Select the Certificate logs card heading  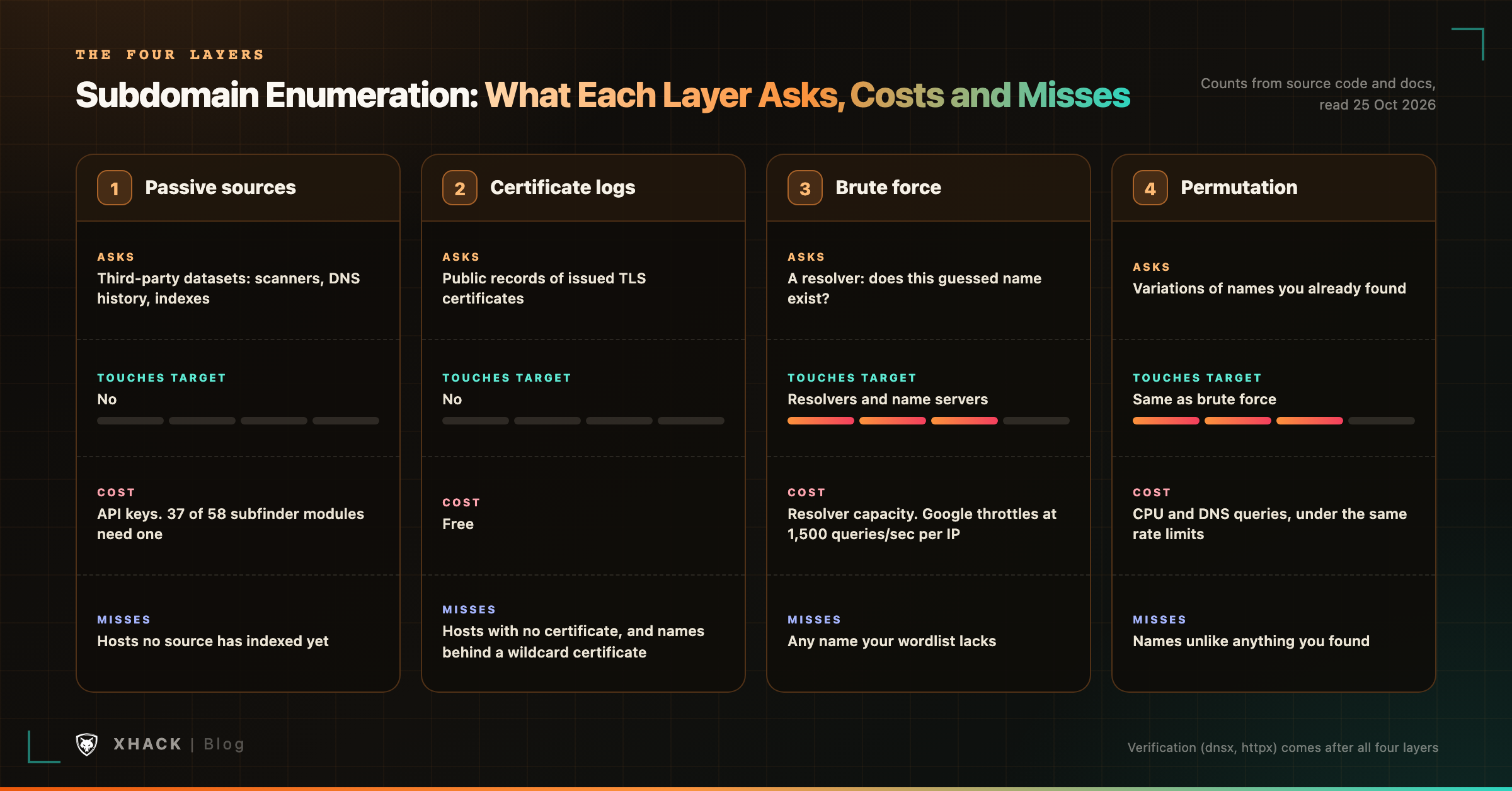[563, 188]
